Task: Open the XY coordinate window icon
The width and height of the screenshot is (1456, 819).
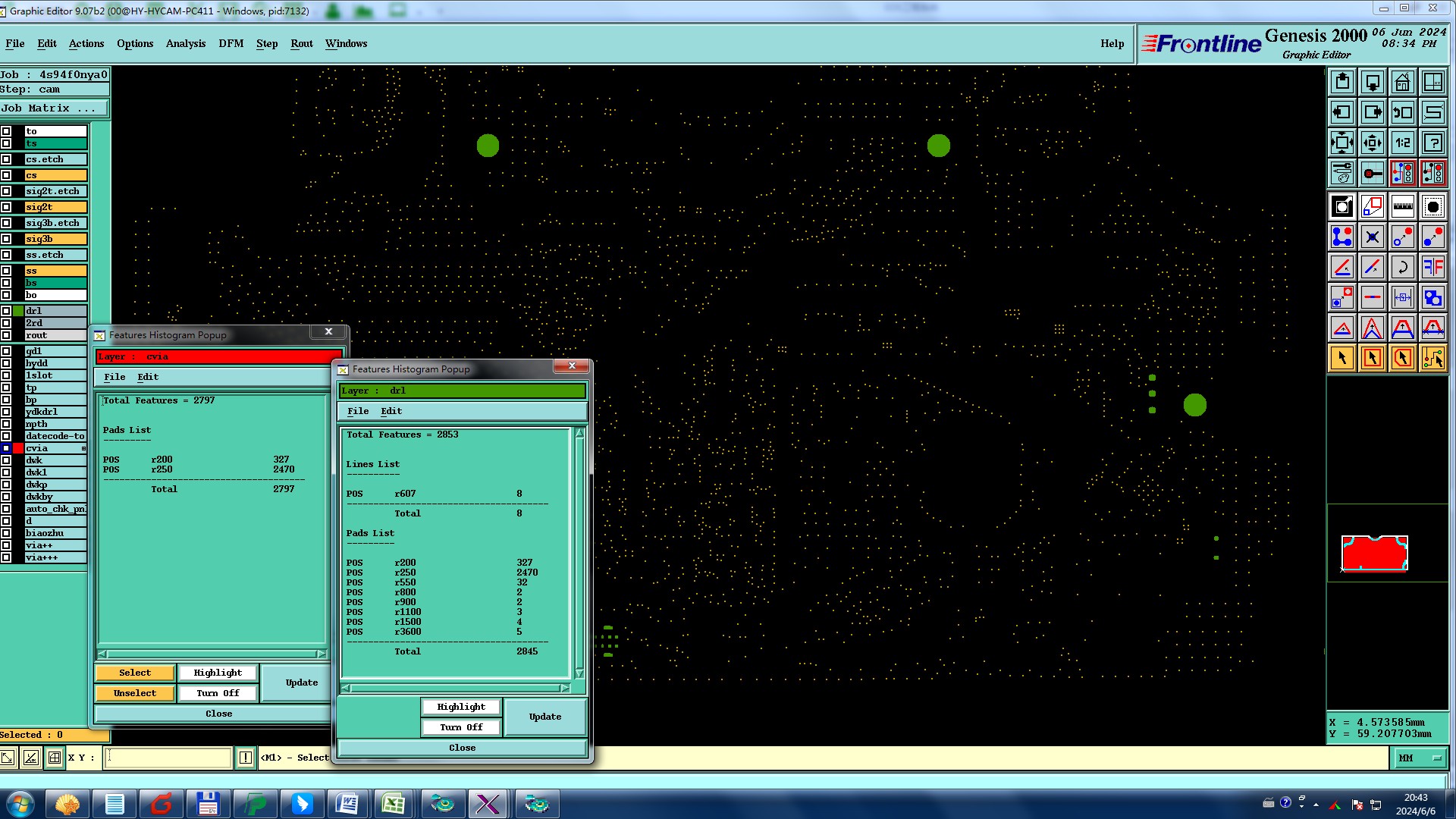Action: tap(1433, 82)
